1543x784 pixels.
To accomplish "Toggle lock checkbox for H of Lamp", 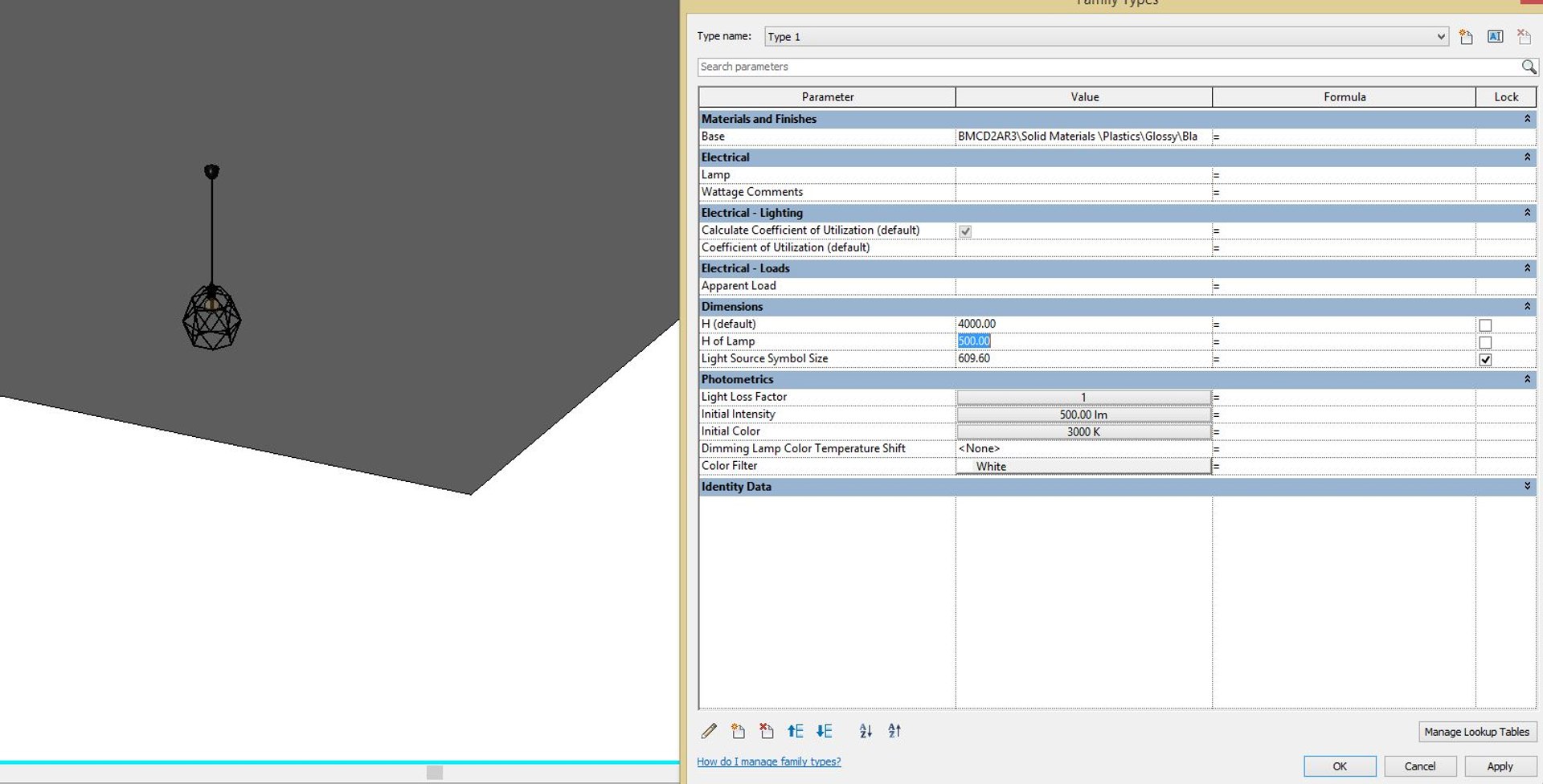I will pos(1485,342).
